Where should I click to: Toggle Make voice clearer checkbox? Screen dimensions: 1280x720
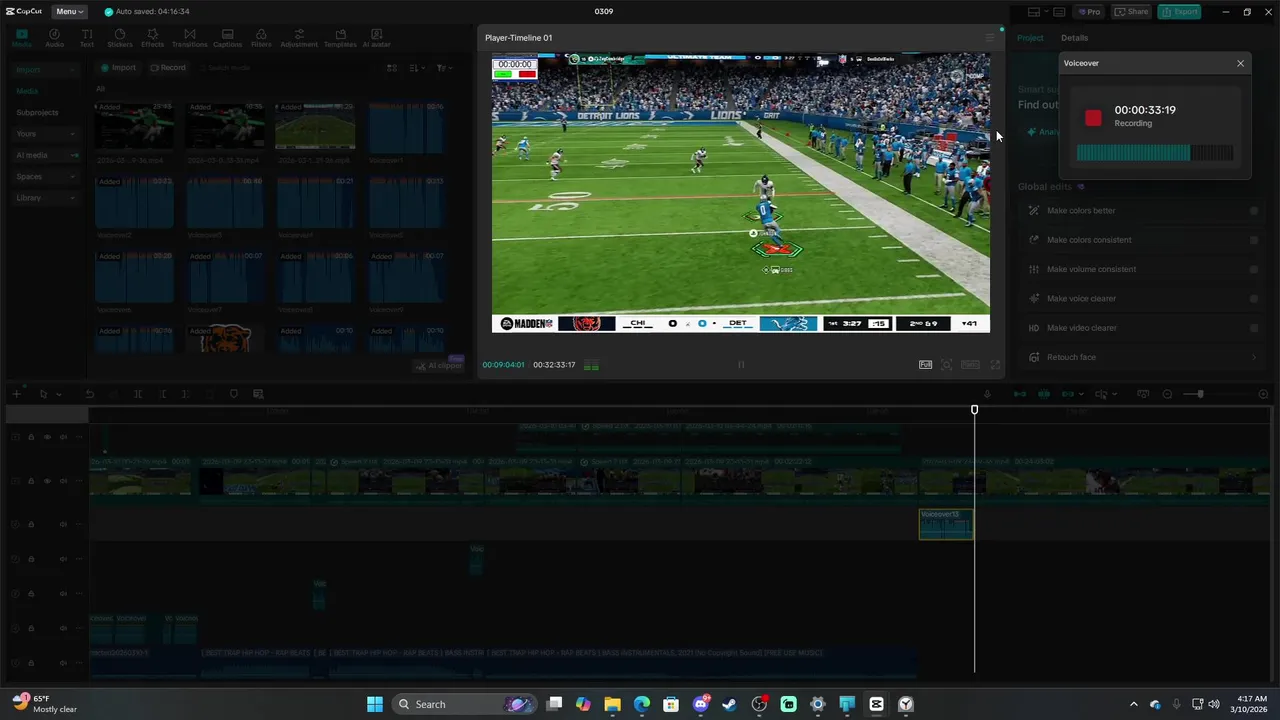pyautogui.click(x=1254, y=298)
